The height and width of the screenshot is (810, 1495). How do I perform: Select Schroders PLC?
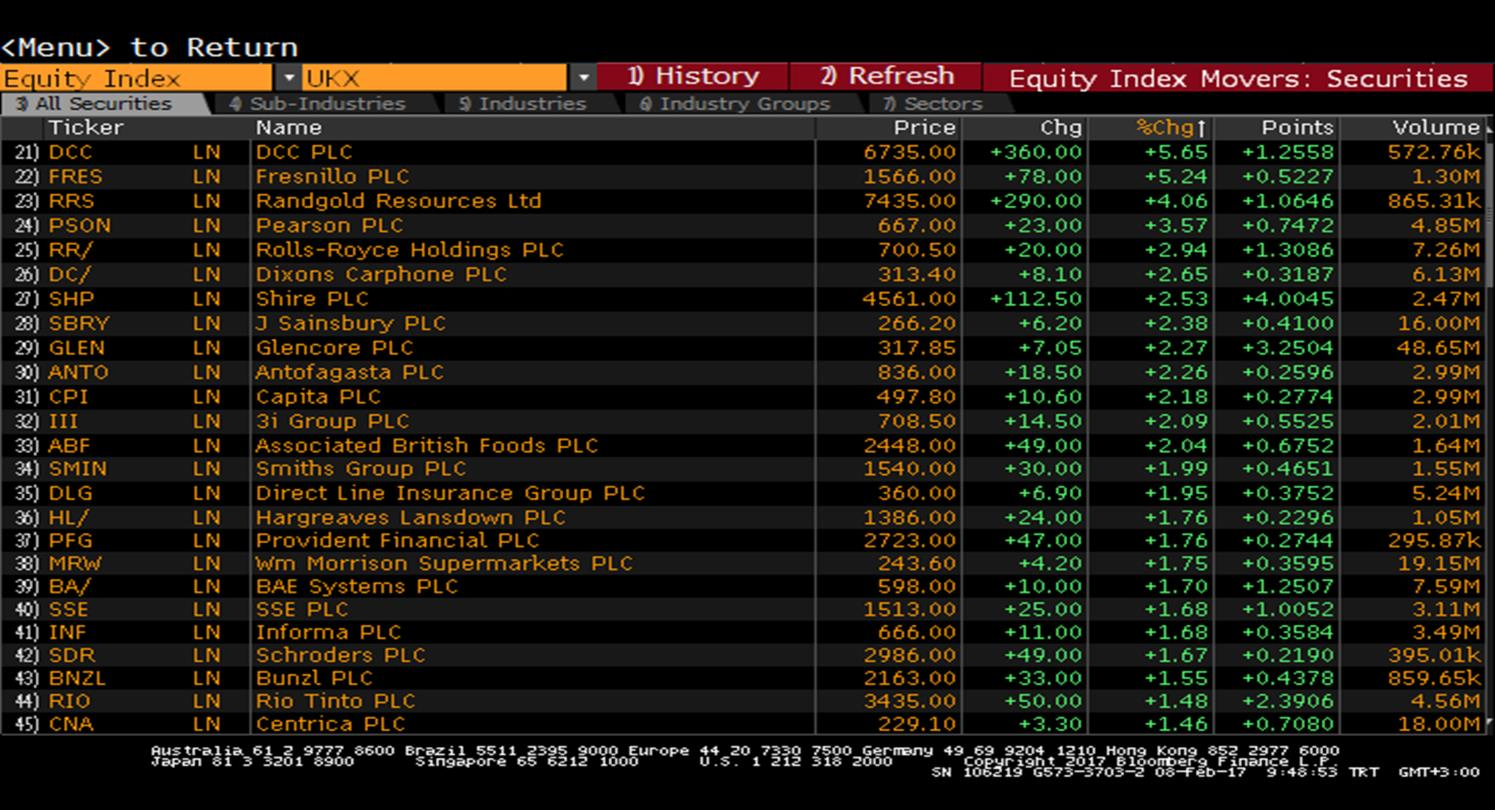[340, 656]
